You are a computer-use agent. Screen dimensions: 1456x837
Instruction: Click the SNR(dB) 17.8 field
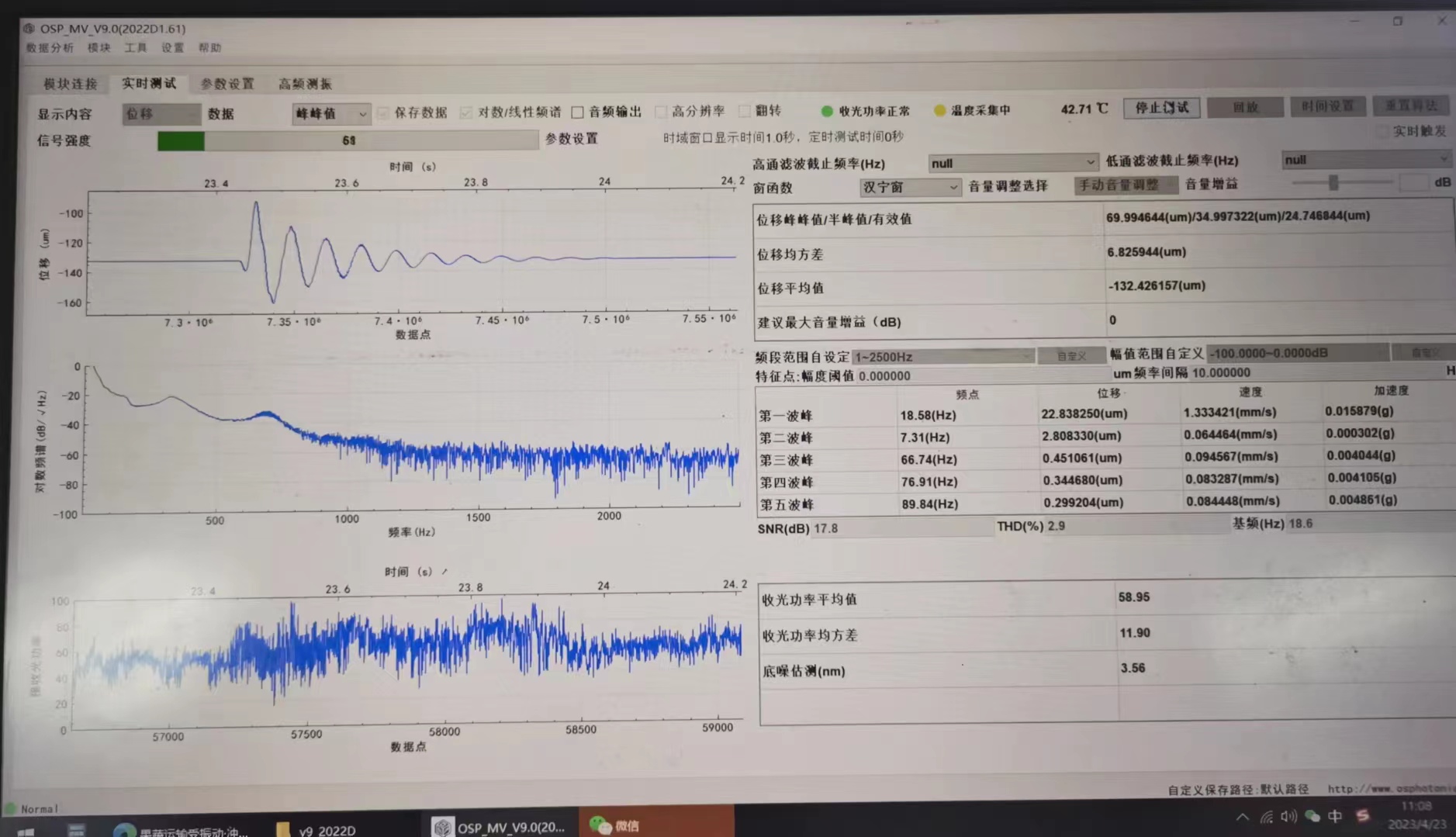901,528
